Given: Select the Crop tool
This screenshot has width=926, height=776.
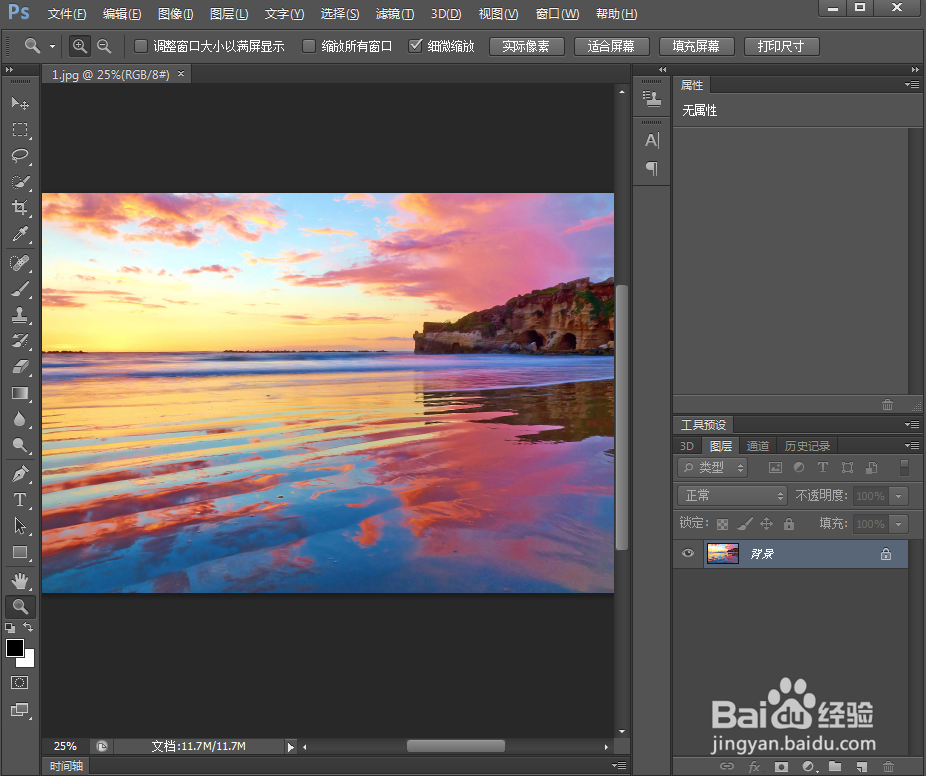Looking at the screenshot, I should pos(20,207).
